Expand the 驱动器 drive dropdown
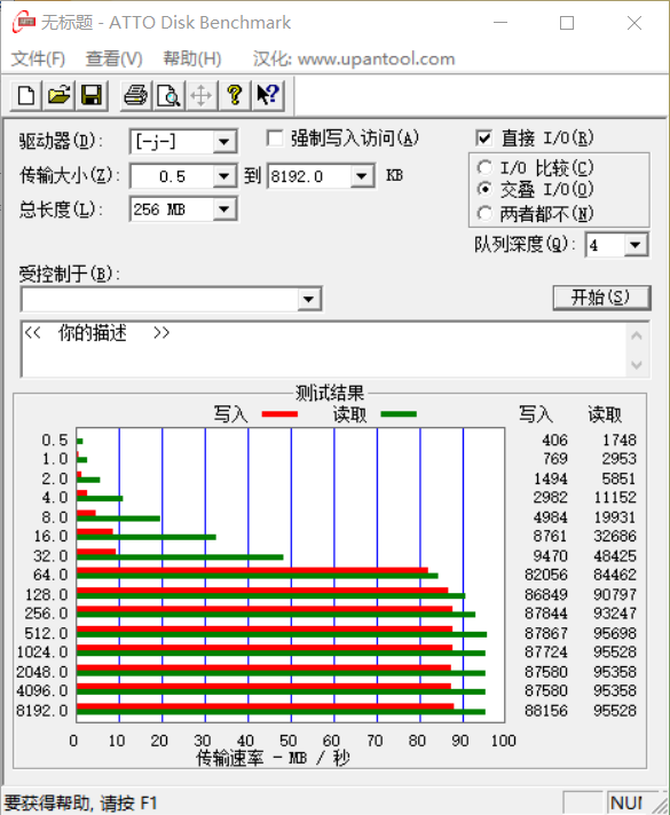The width and height of the screenshot is (670, 815). tap(224, 142)
